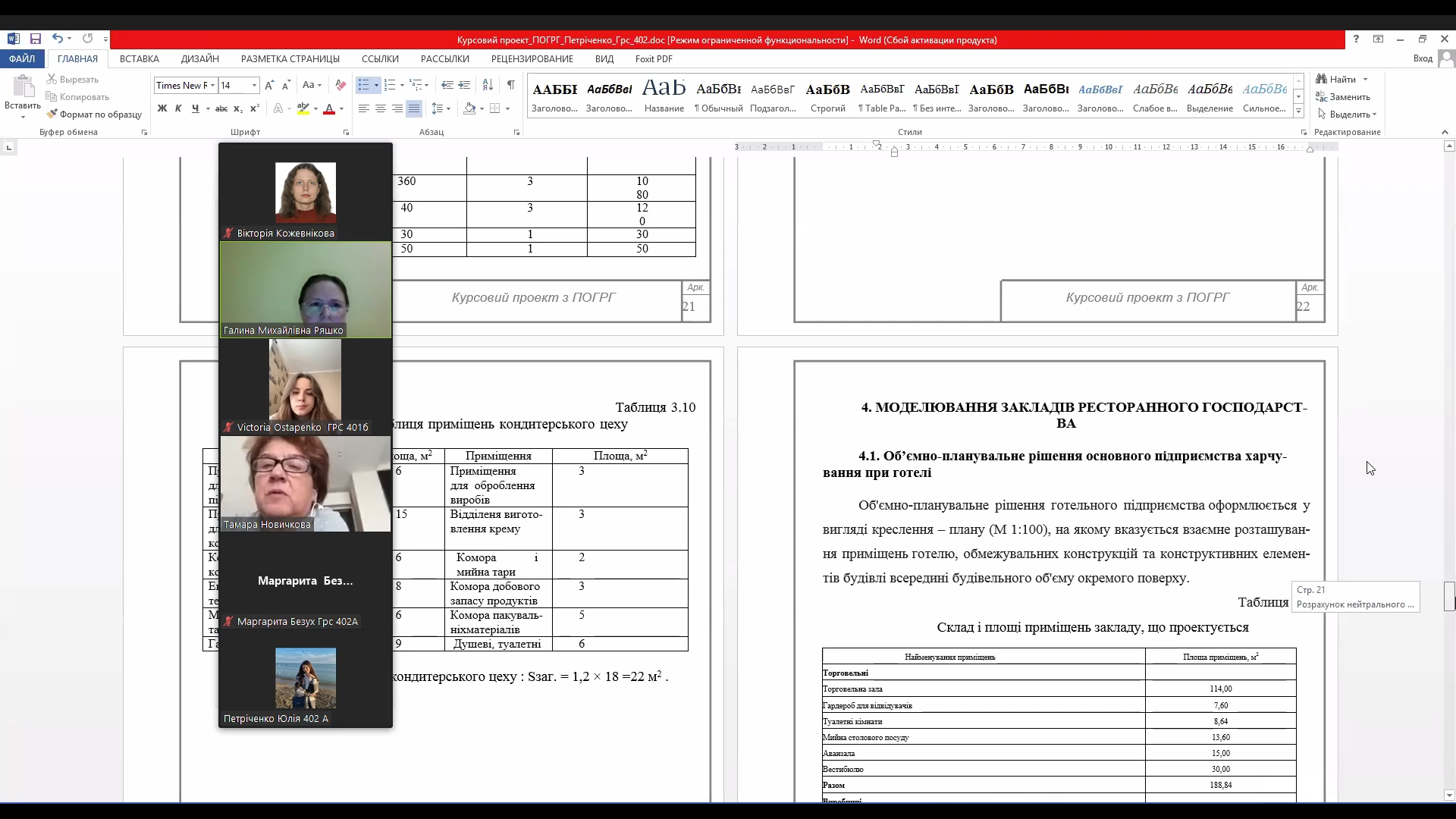Image resolution: width=1456 pixels, height=819 pixels.
Task: Click the vertical scrollbar thumb
Action: tap(1449, 596)
